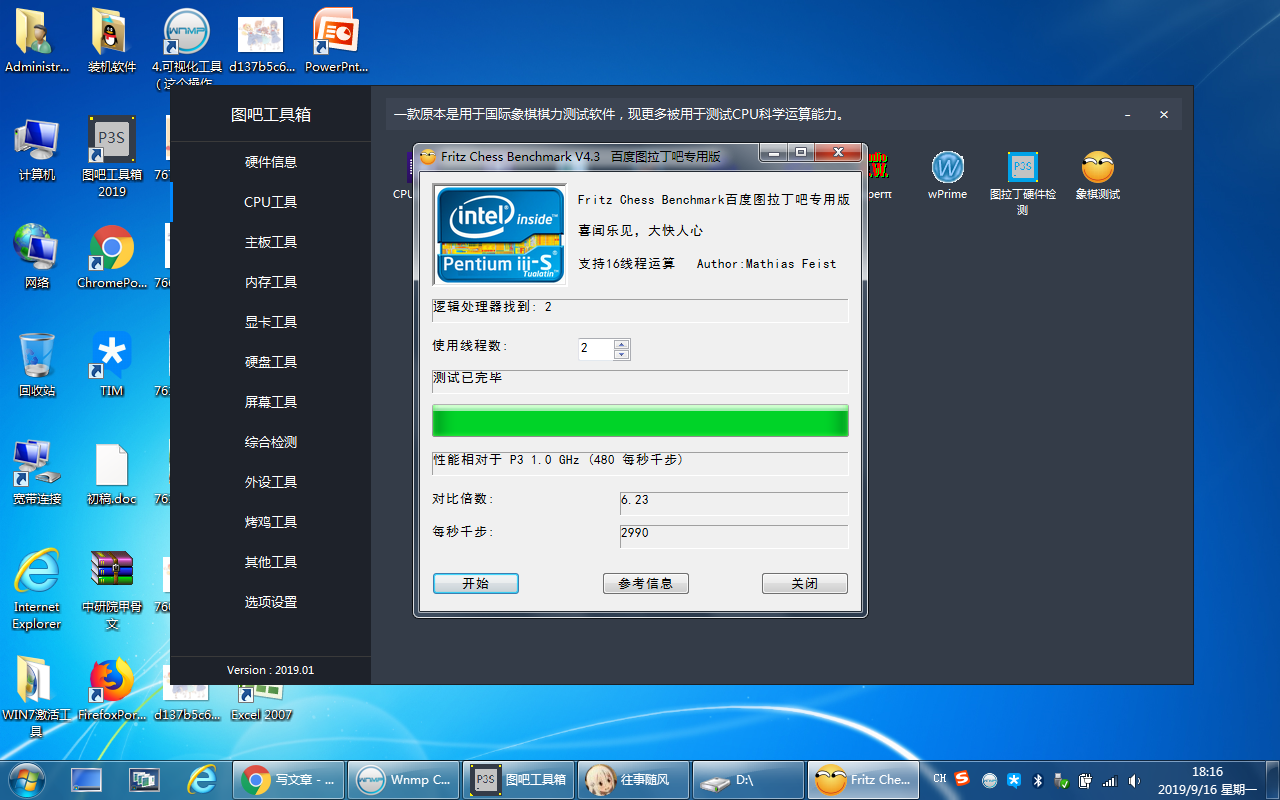The height and width of the screenshot is (800, 1280).
Task: Click the Bluetooth tray icon
Action: (1037, 780)
